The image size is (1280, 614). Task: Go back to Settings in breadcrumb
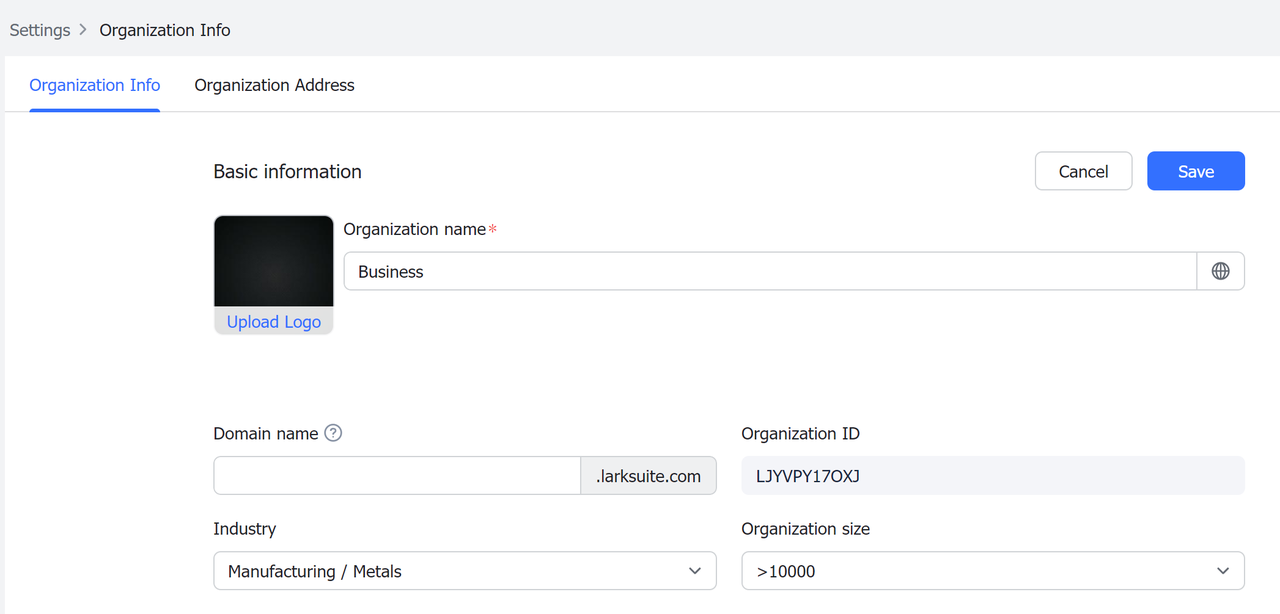click(x=40, y=30)
